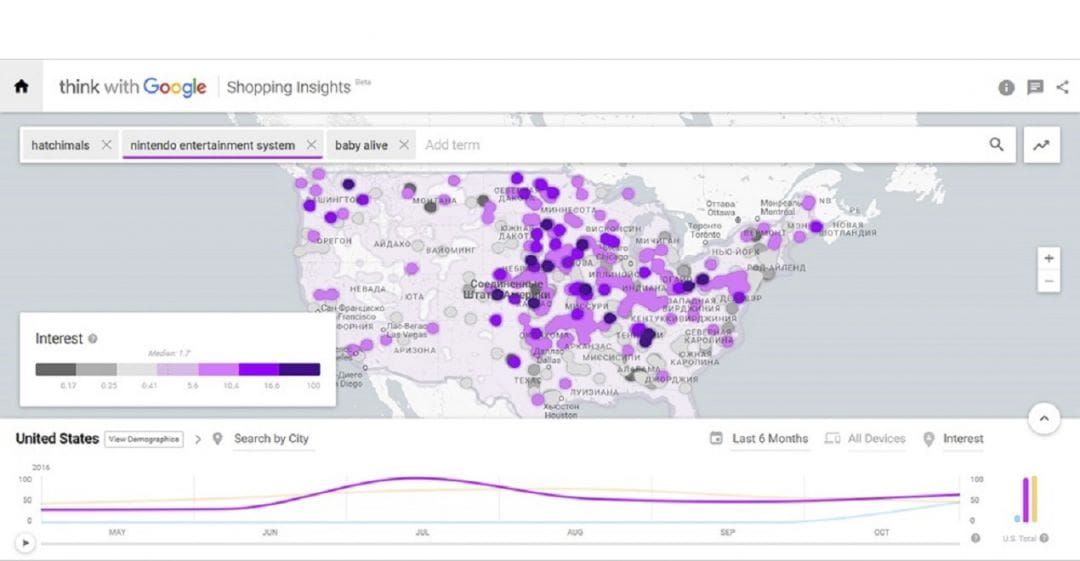Click the search magnifier icon
Screen dimensions: 1080x561
coord(996,144)
